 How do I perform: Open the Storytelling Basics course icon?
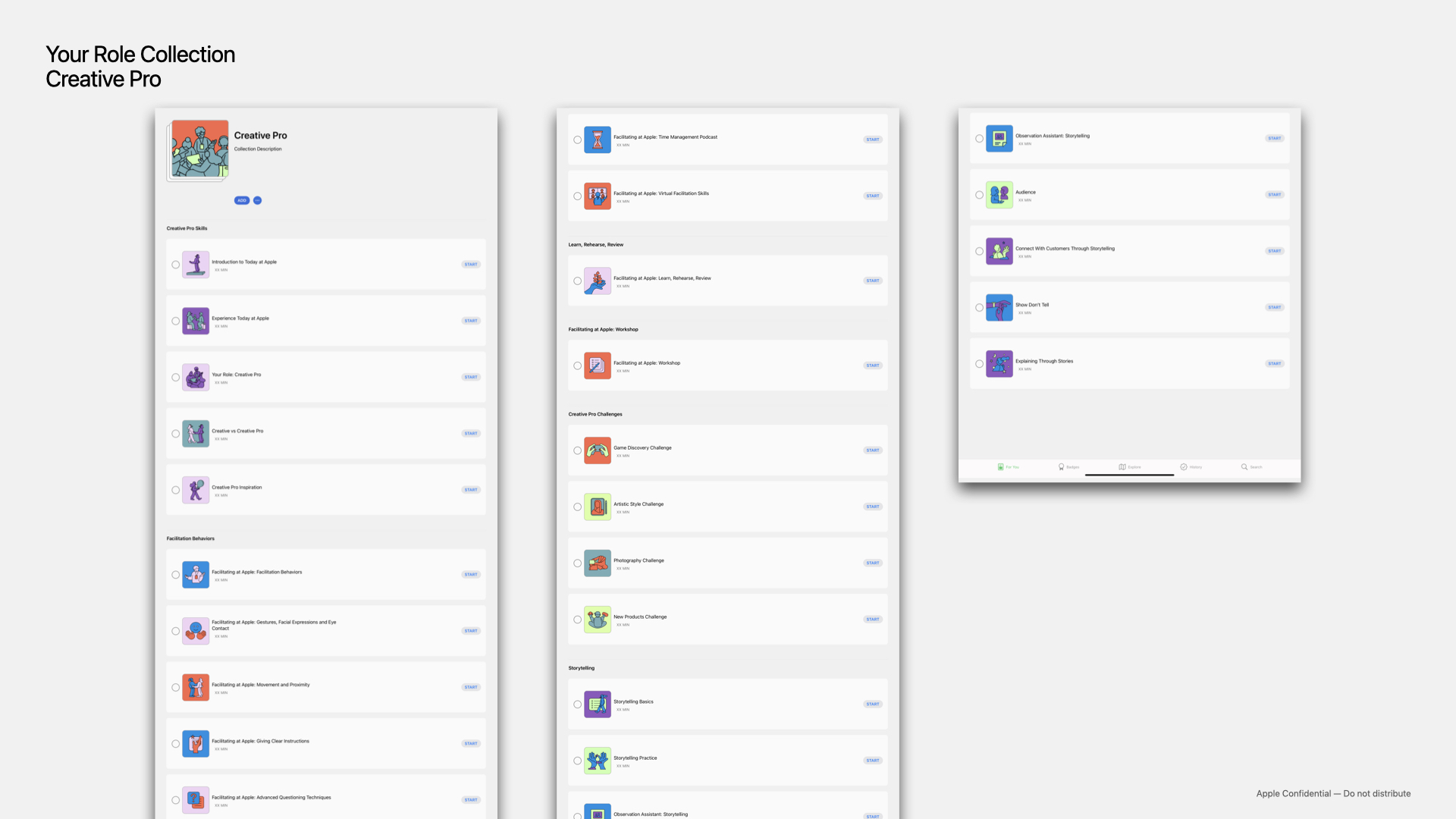click(598, 704)
